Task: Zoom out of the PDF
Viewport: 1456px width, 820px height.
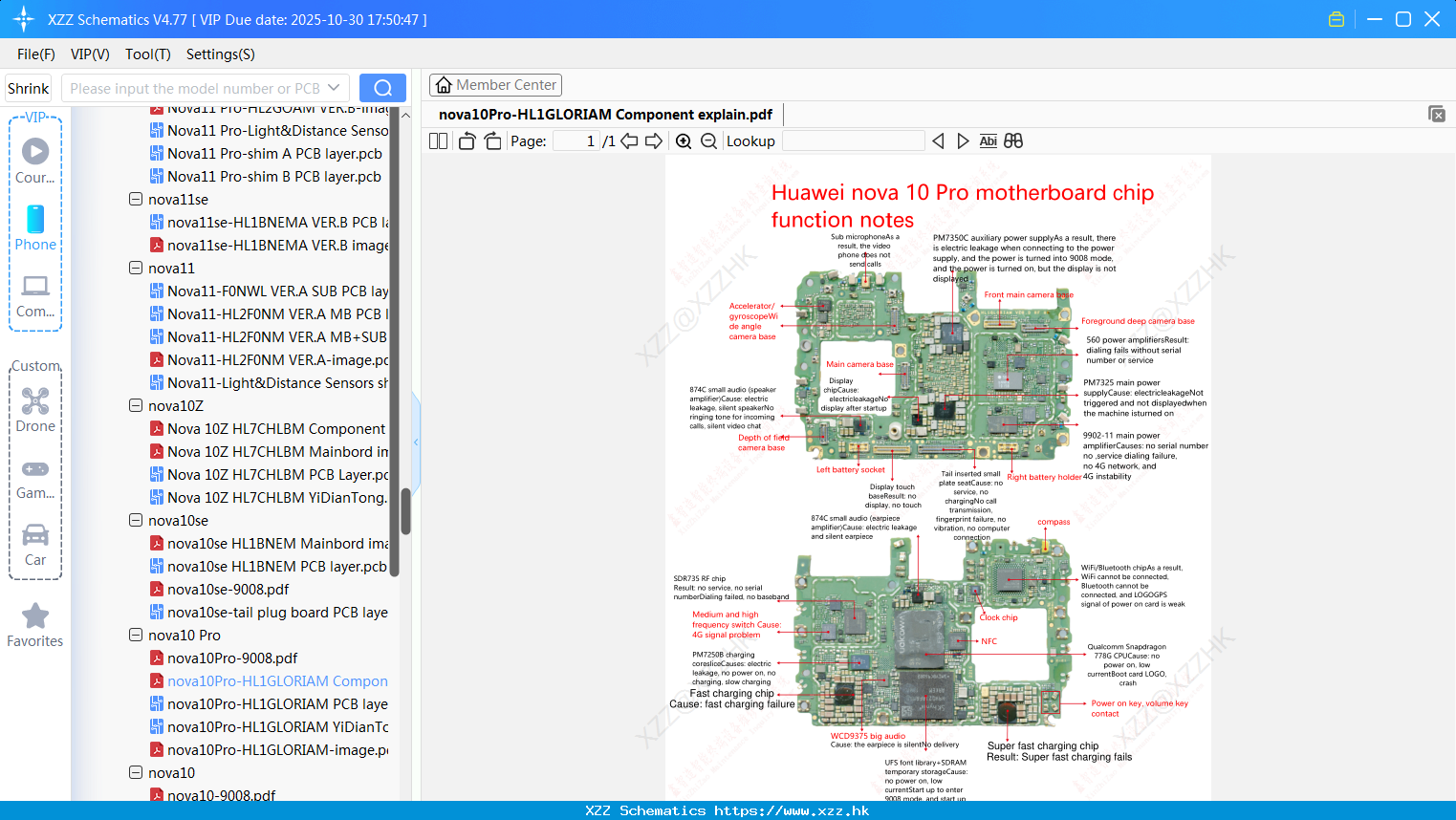Action: (x=708, y=141)
